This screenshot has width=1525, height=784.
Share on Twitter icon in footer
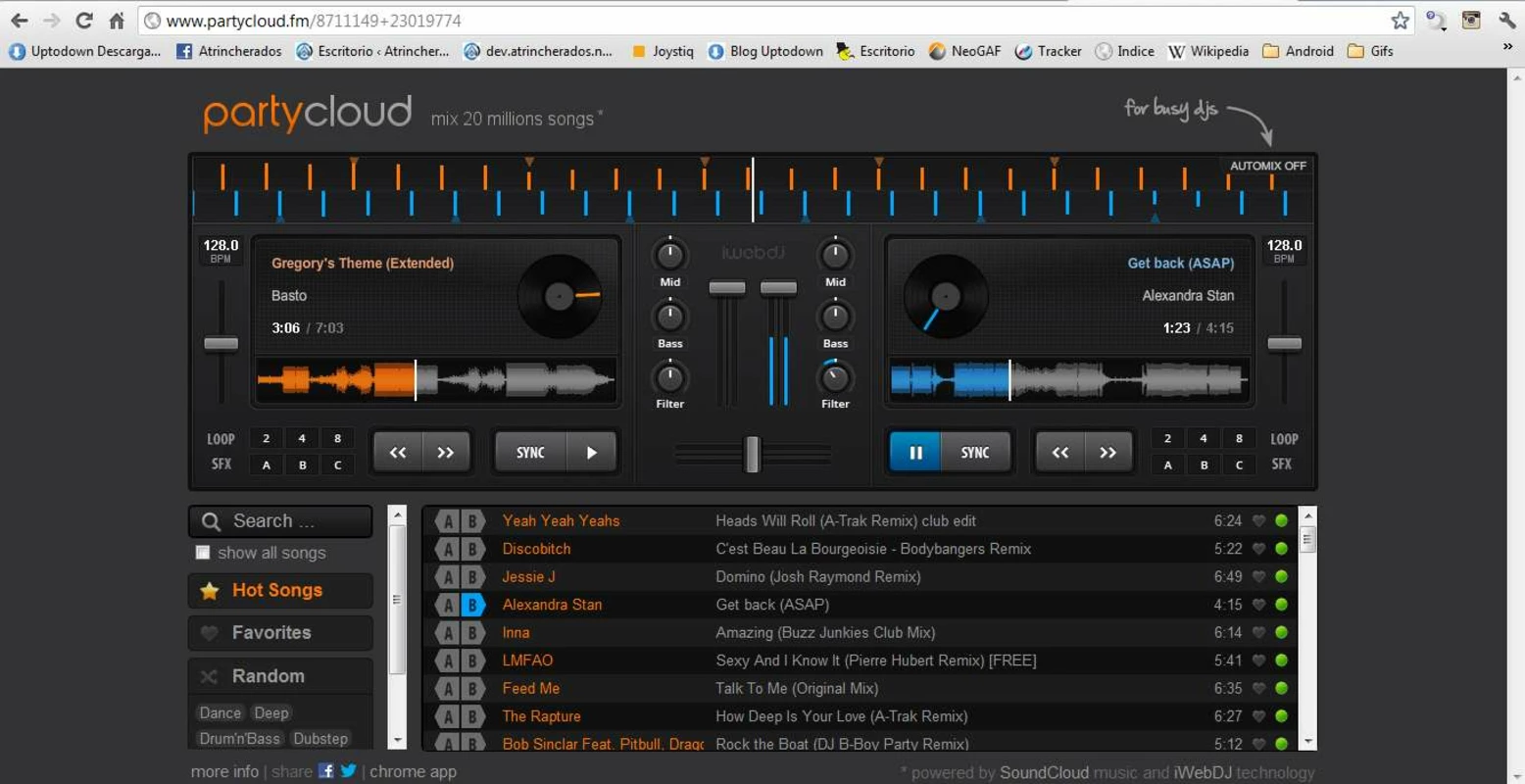point(348,771)
